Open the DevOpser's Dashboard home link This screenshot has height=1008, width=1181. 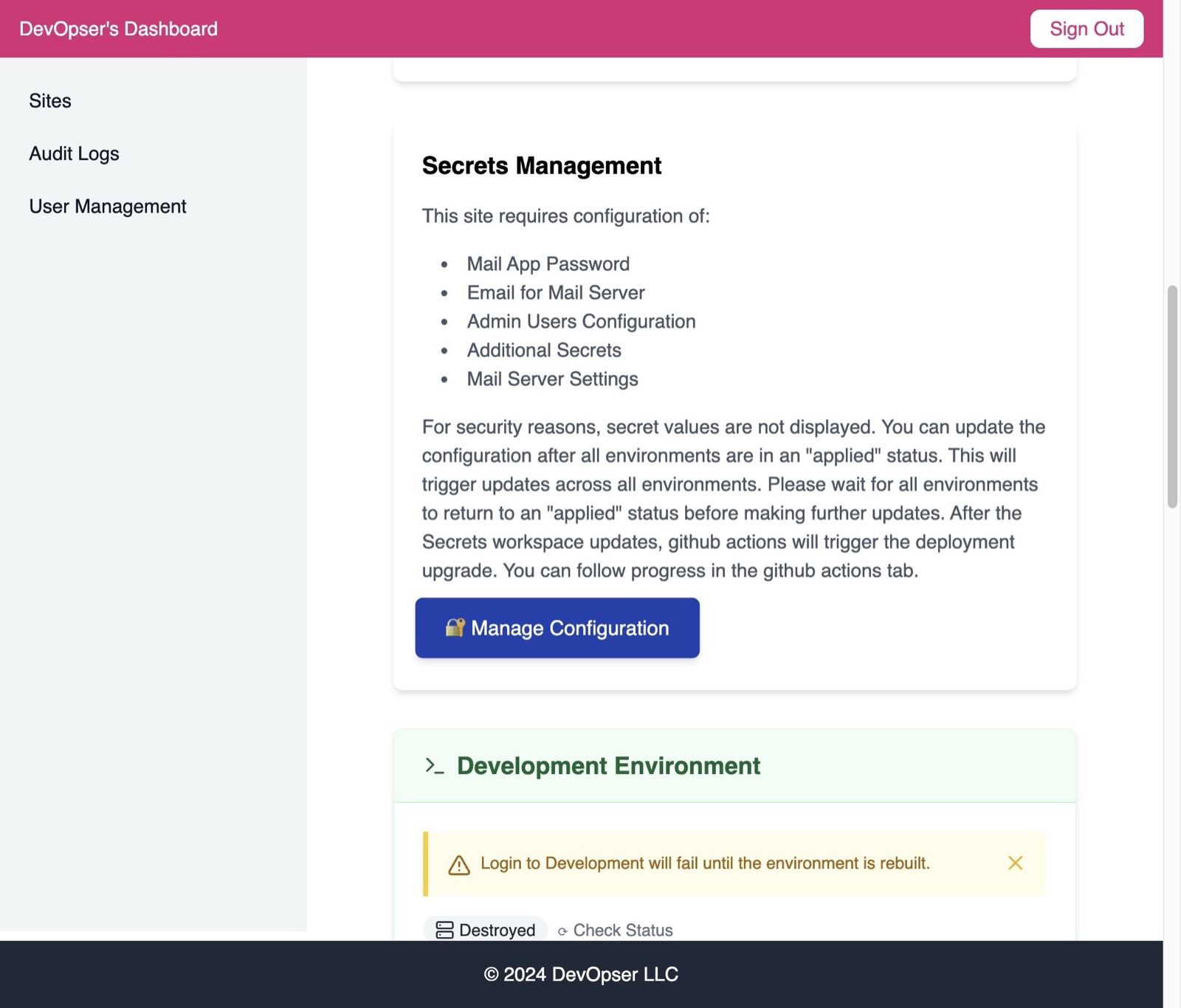(x=118, y=29)
